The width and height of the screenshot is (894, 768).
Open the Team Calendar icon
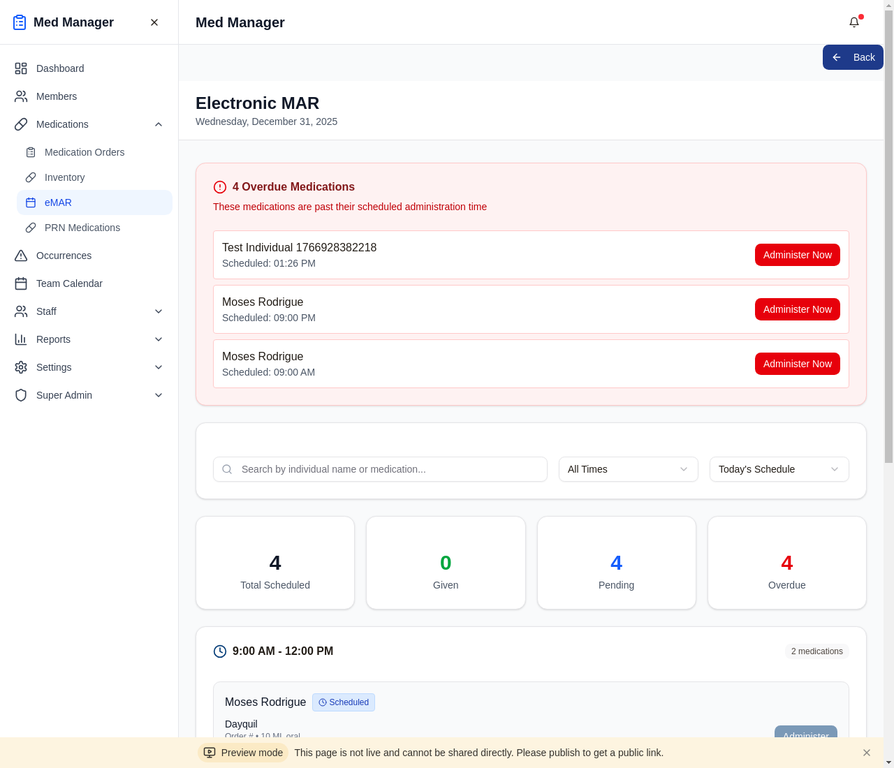(20, 283)
